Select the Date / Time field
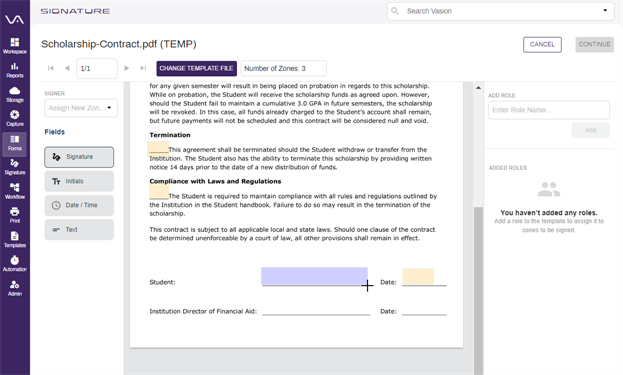The image size is (623, 375). 79,205
